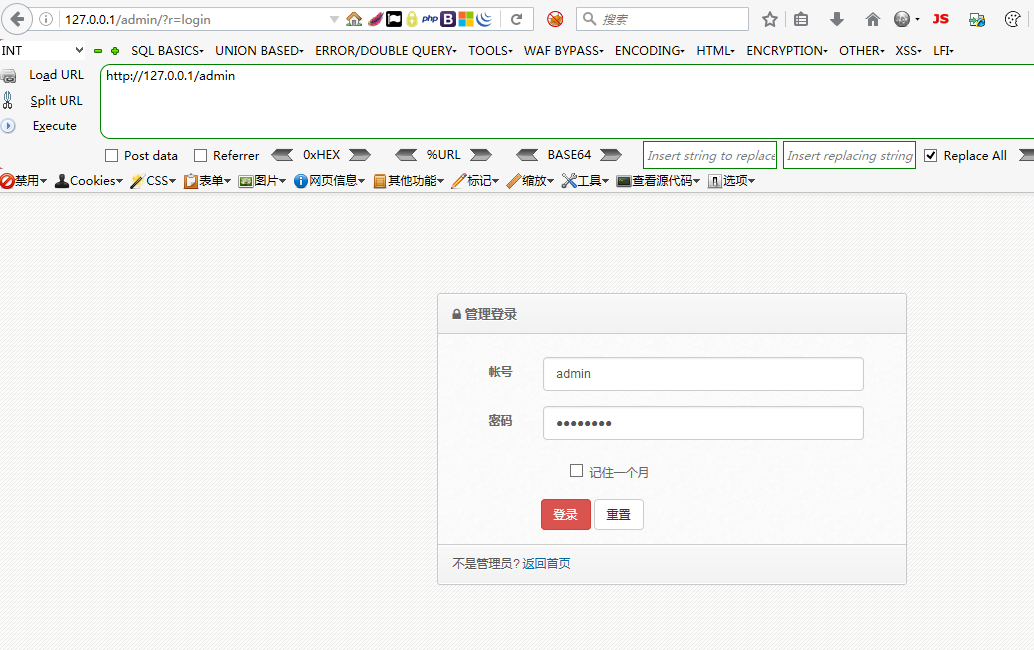Click the red blocked-circle icon beside reload
The image size is (1034, 650).
point(555,19)
